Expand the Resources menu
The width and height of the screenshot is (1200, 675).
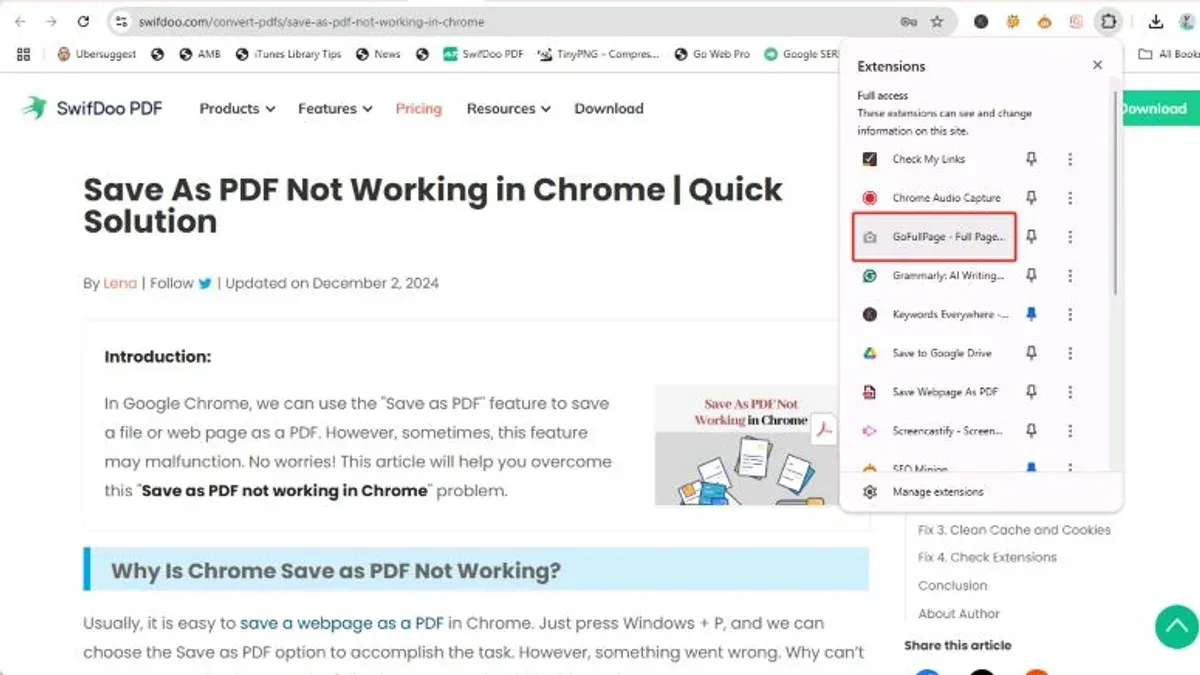click(508, 109)
